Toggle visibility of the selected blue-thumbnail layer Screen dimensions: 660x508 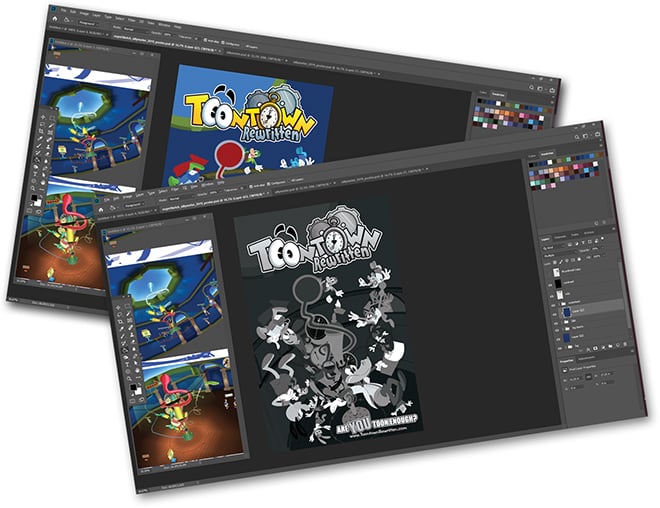[554, 314]
